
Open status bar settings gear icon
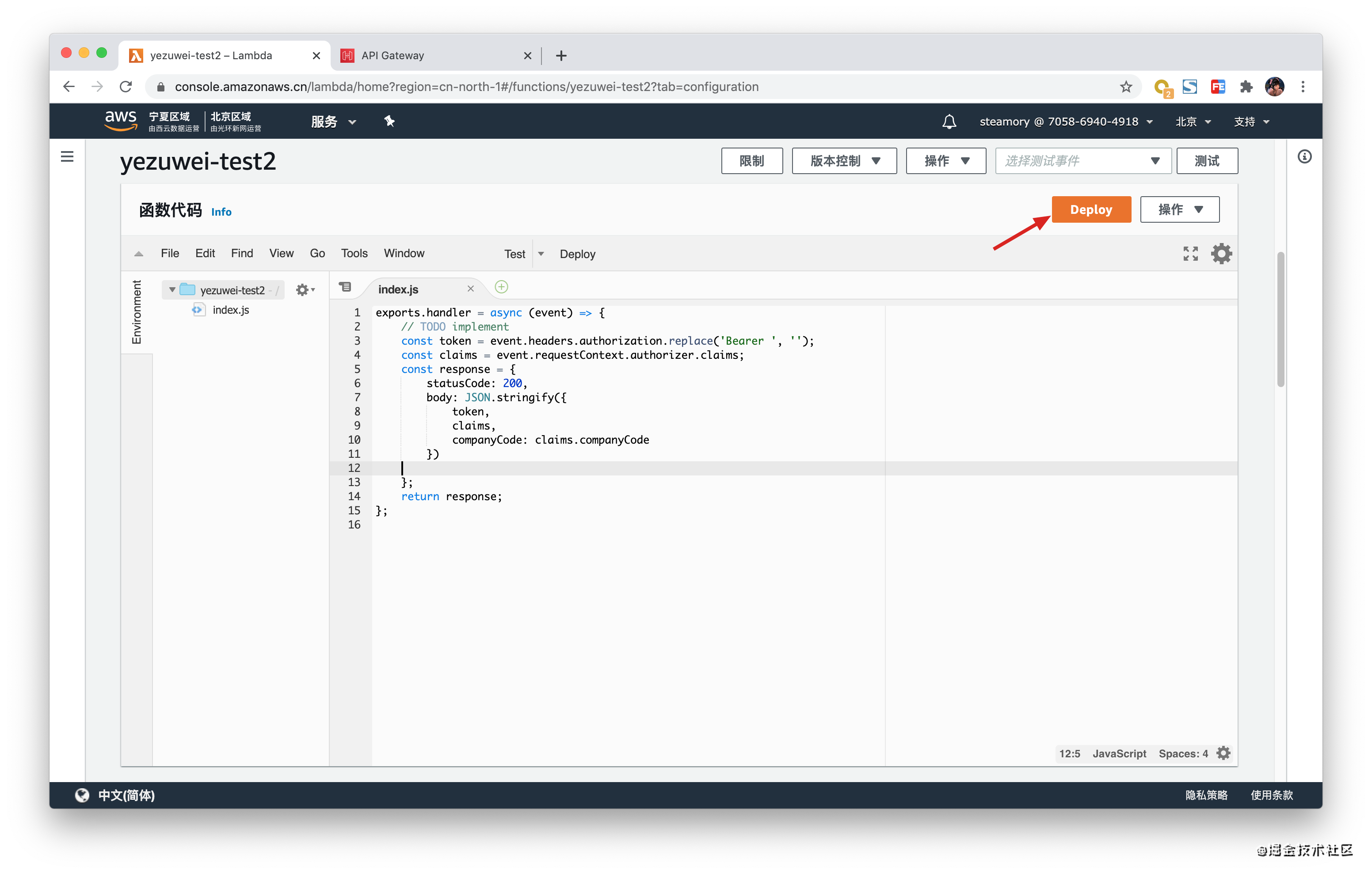pos(1223,753)
